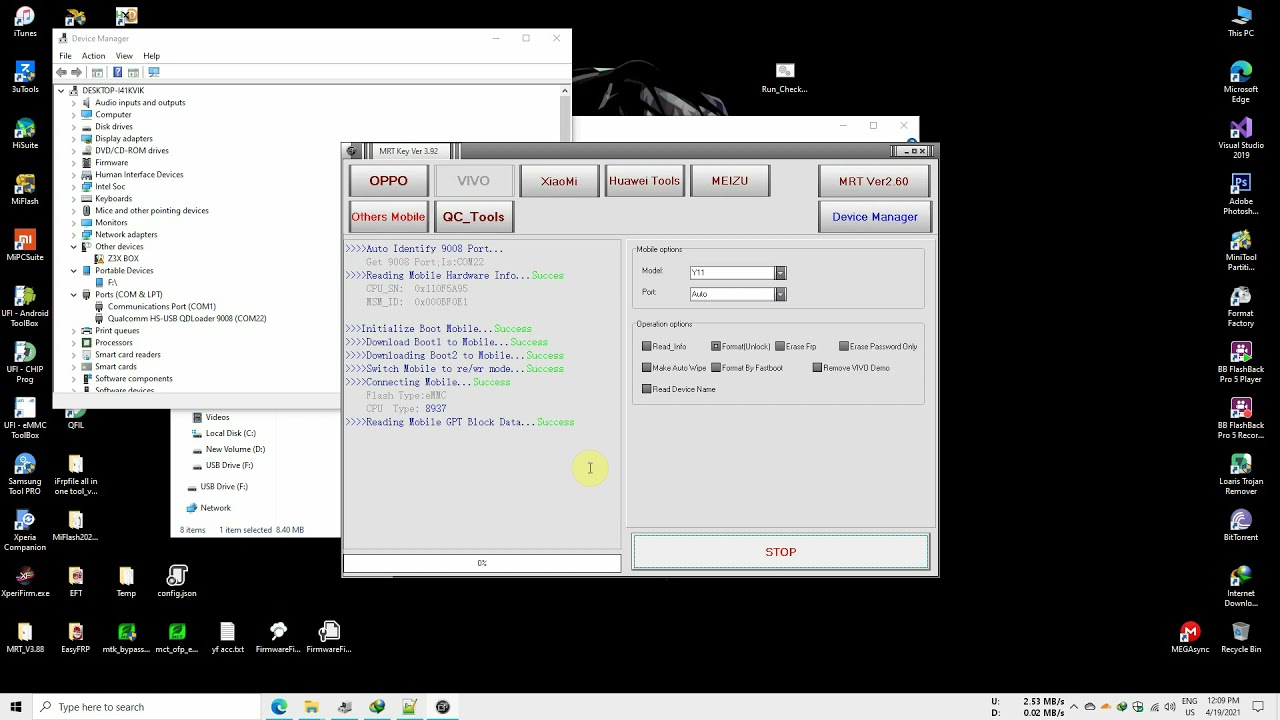Open Xperia Companion desktop icon
Screen dimensions: 1280x720
[x=25, y=530]
